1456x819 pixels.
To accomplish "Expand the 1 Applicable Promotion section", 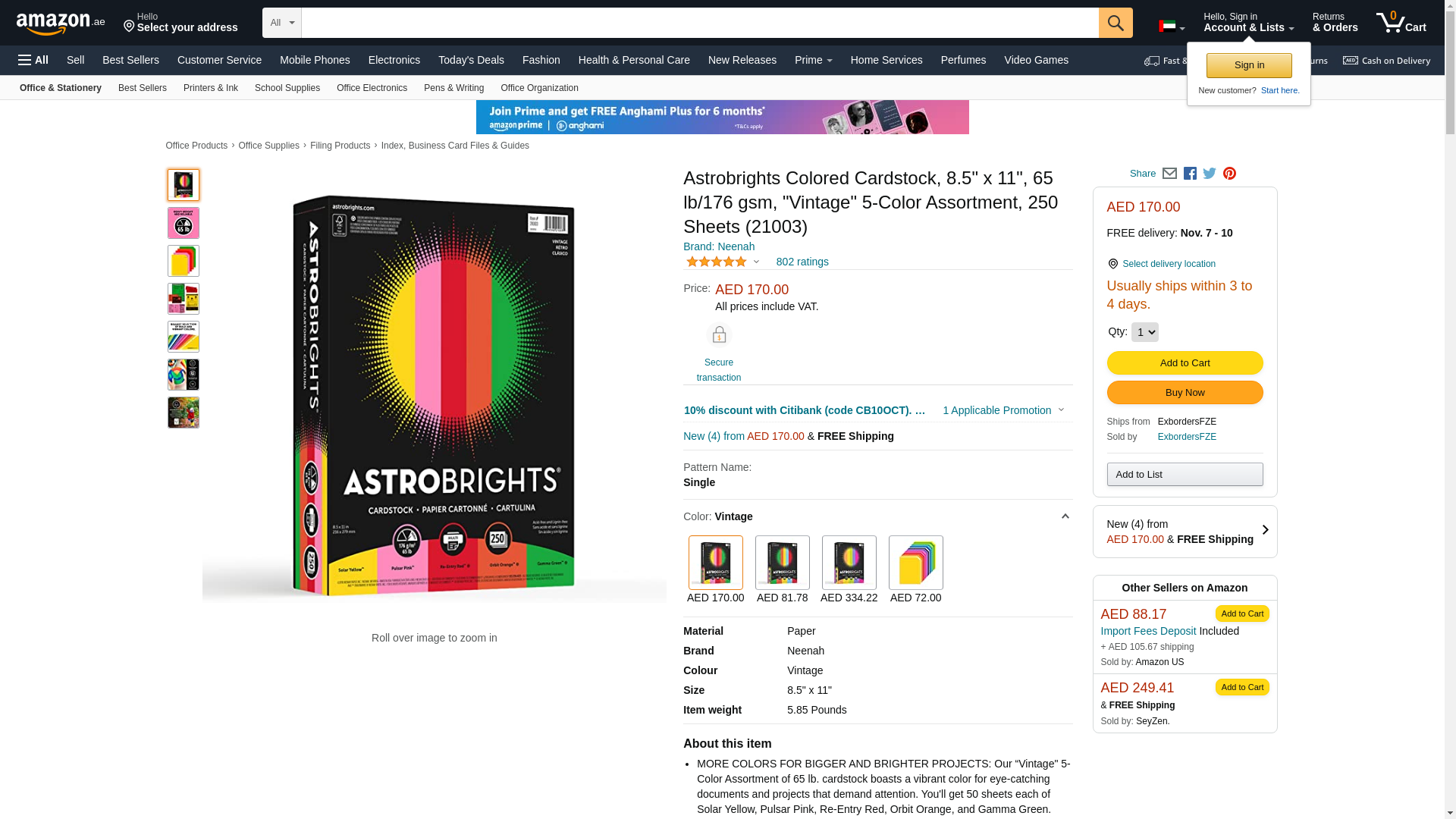I will 1003,410.
